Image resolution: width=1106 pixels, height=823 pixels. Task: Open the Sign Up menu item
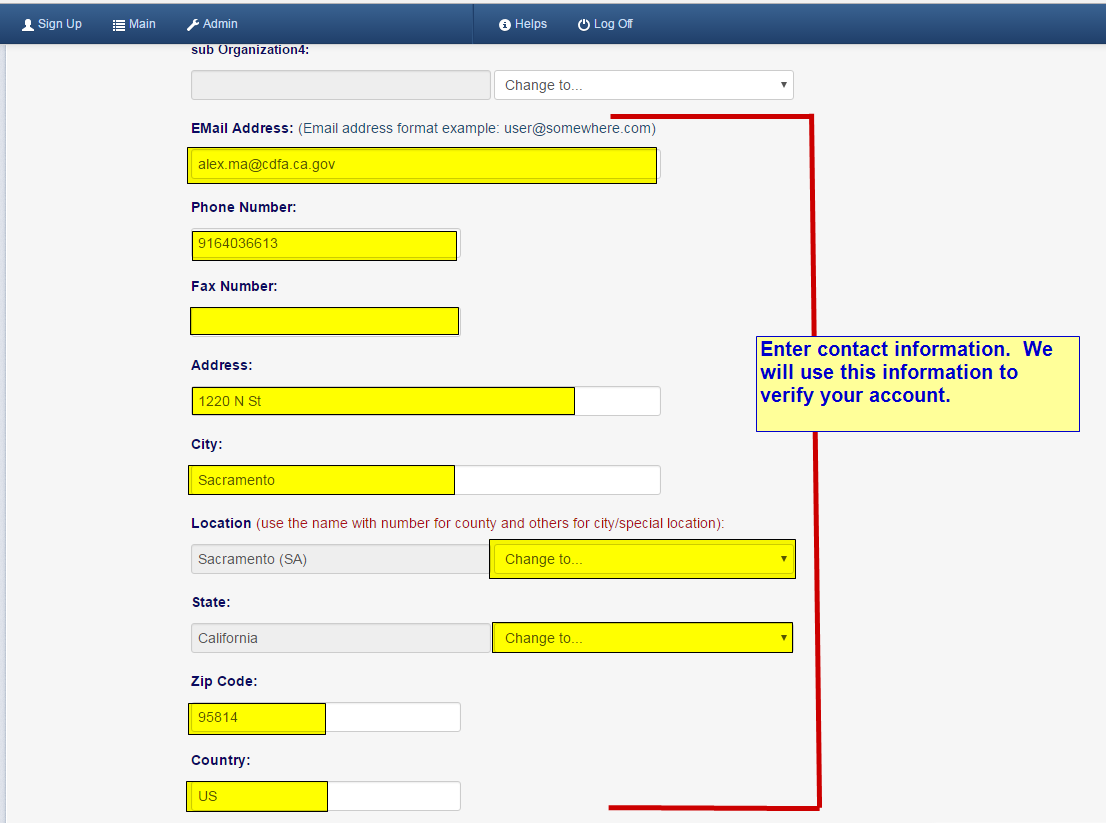[52, 24]
